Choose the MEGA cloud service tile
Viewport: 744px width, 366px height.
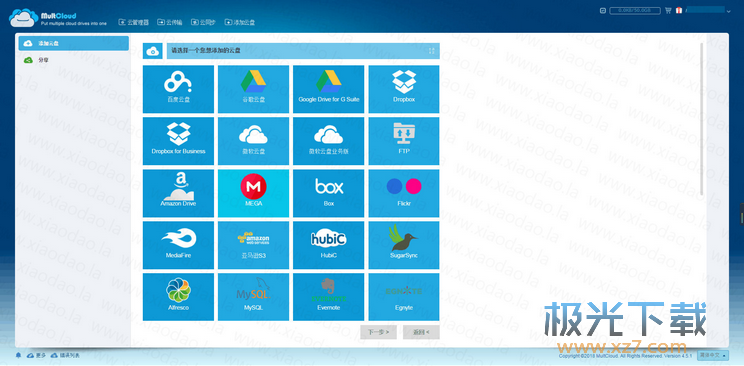click(x=253, y=193)
